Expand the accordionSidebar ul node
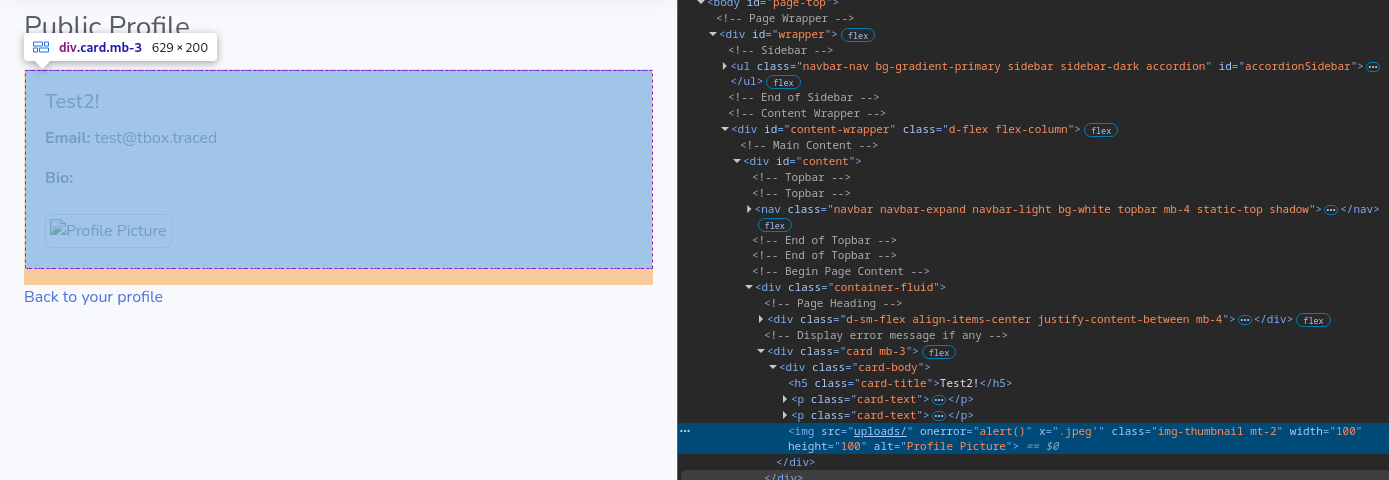This screenshot has width=1389, height=480. (724, 66)
